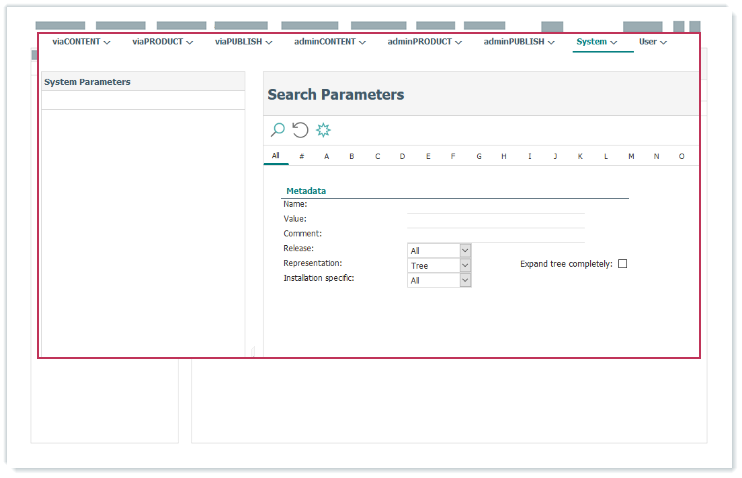The height and width of the screenshot is (478, 742).
Task: Open the adminCONTENT menu
Action: click(x=330, y=42)
